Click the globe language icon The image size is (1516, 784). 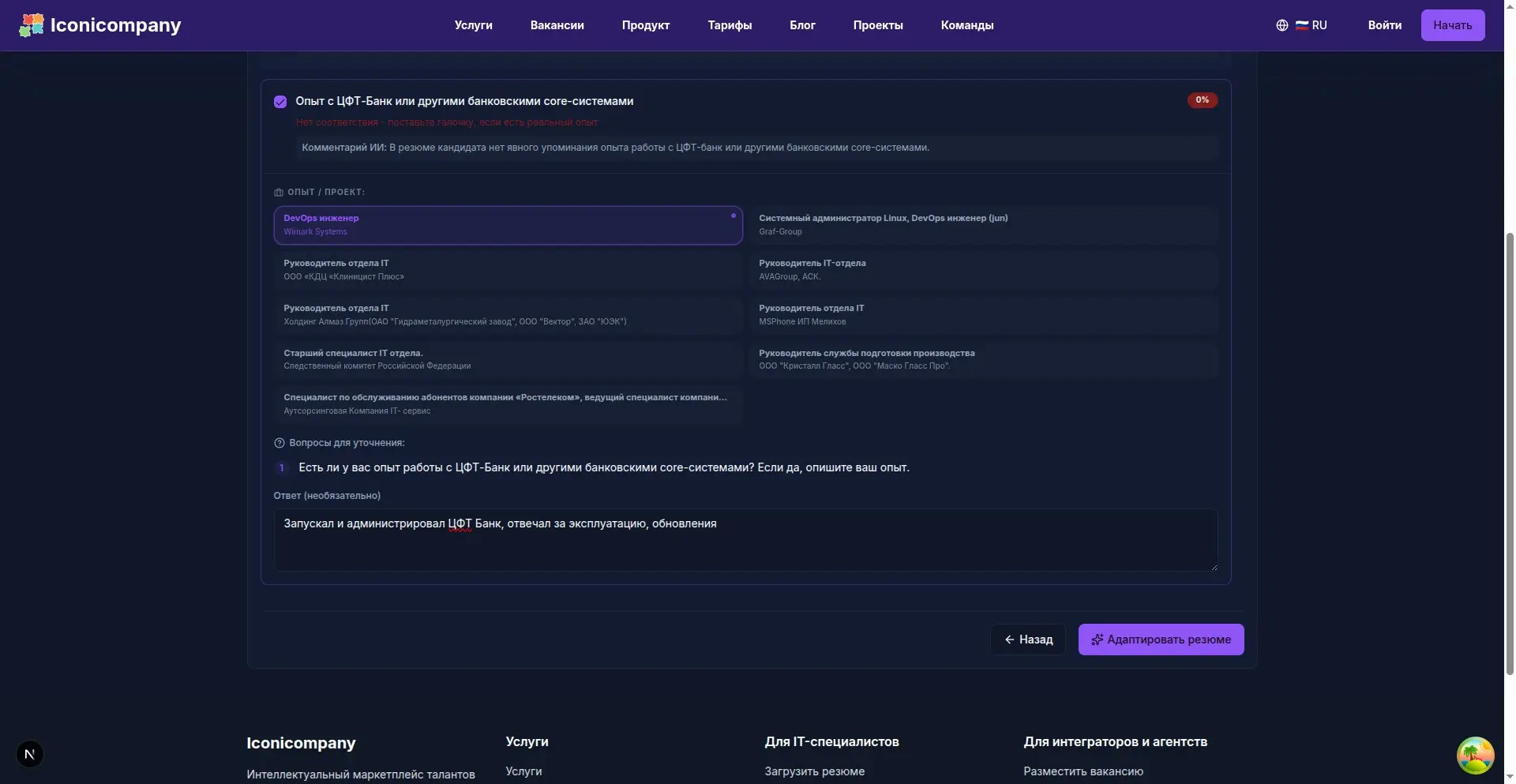[1282, 25]
